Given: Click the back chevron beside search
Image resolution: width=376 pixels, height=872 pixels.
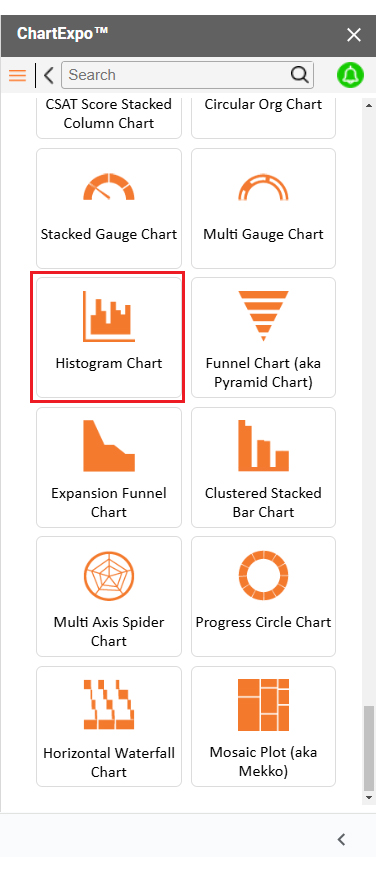Looking at the screenshot, I should coord(49,75).
